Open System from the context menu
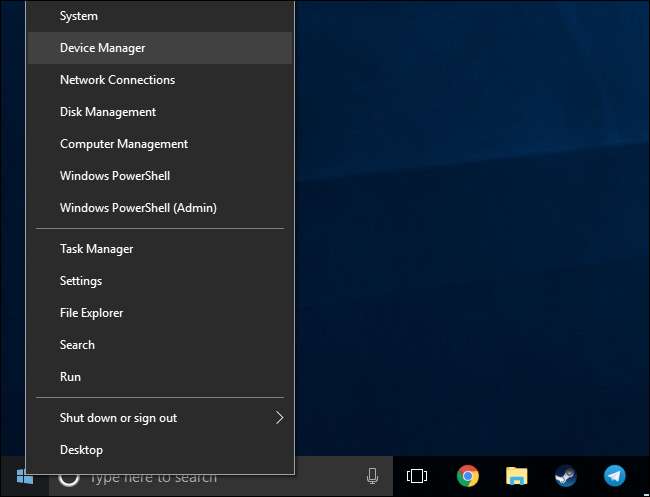 79,16
